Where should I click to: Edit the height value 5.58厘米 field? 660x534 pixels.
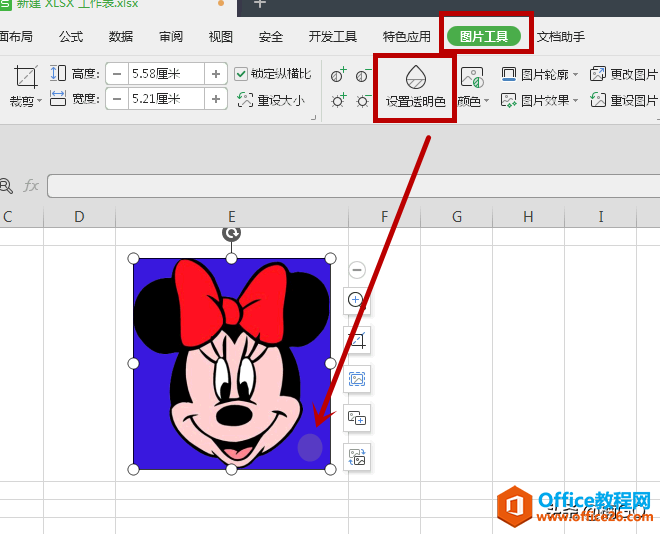click(167, 74)
